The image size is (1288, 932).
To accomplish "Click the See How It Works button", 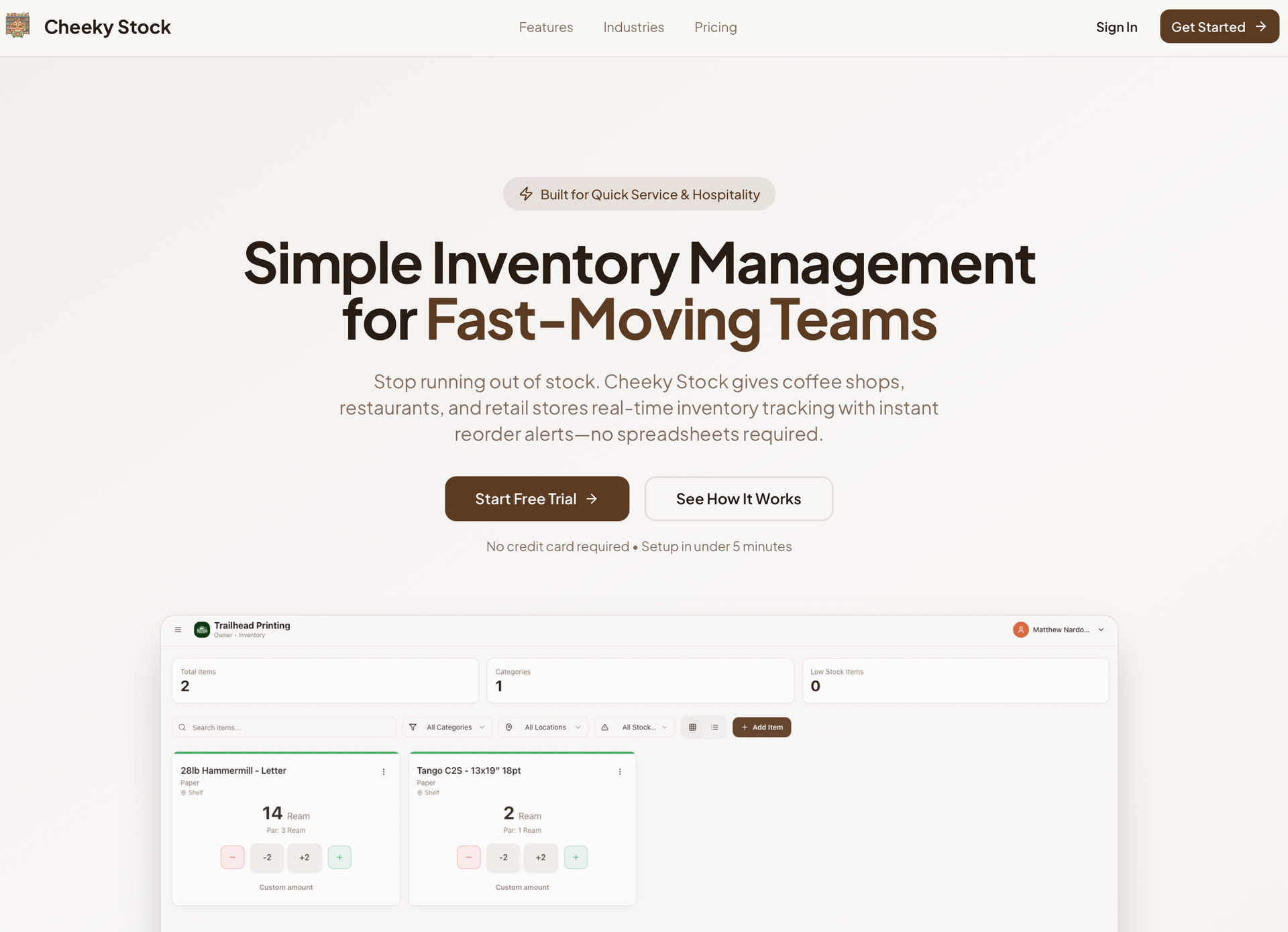I will (x=738, y=499).
